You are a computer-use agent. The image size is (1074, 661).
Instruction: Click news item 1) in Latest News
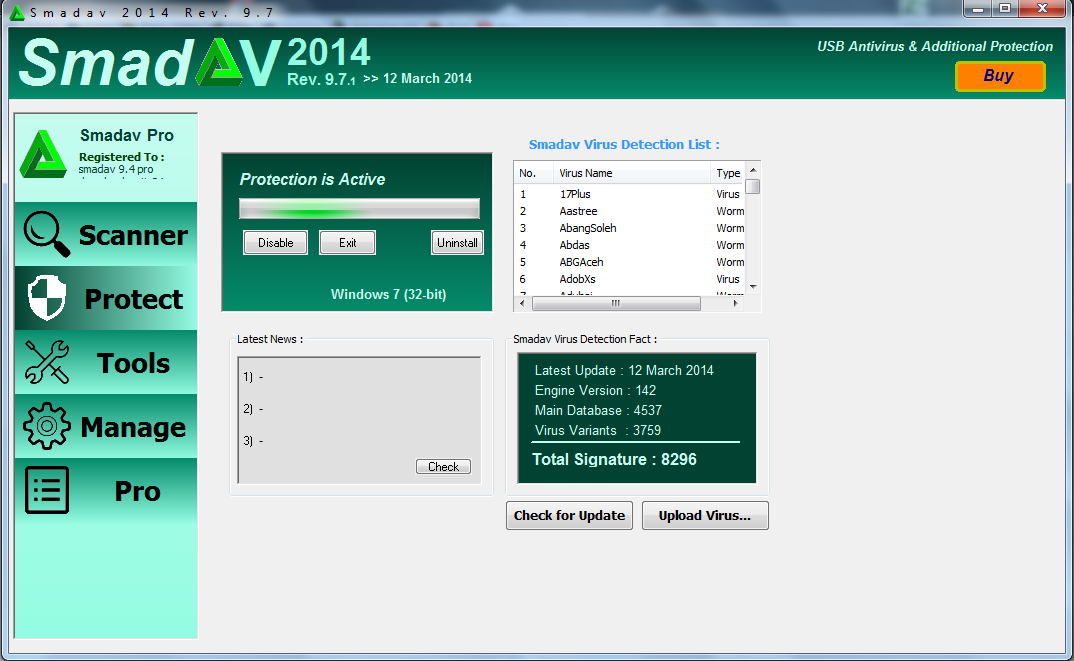click(x=253, y=377)
